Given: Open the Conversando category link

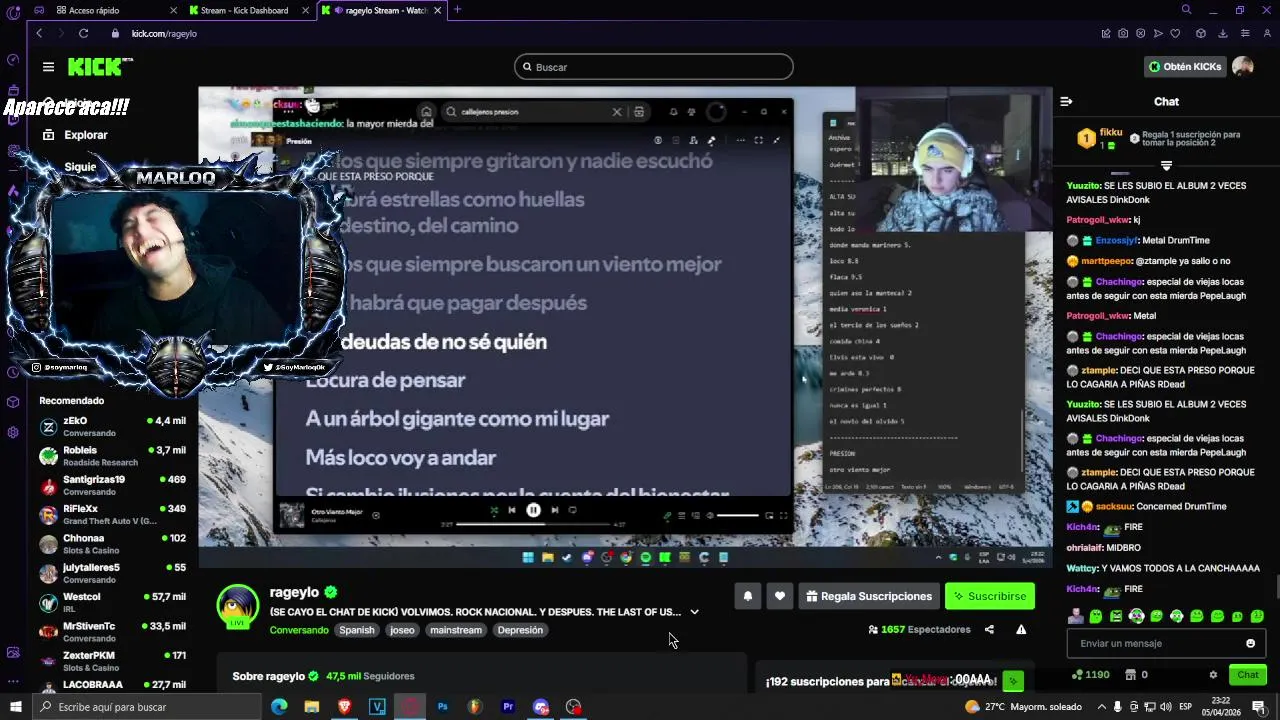Looking at the screenshot, I should pyautogui.click(x=299, y=630).
